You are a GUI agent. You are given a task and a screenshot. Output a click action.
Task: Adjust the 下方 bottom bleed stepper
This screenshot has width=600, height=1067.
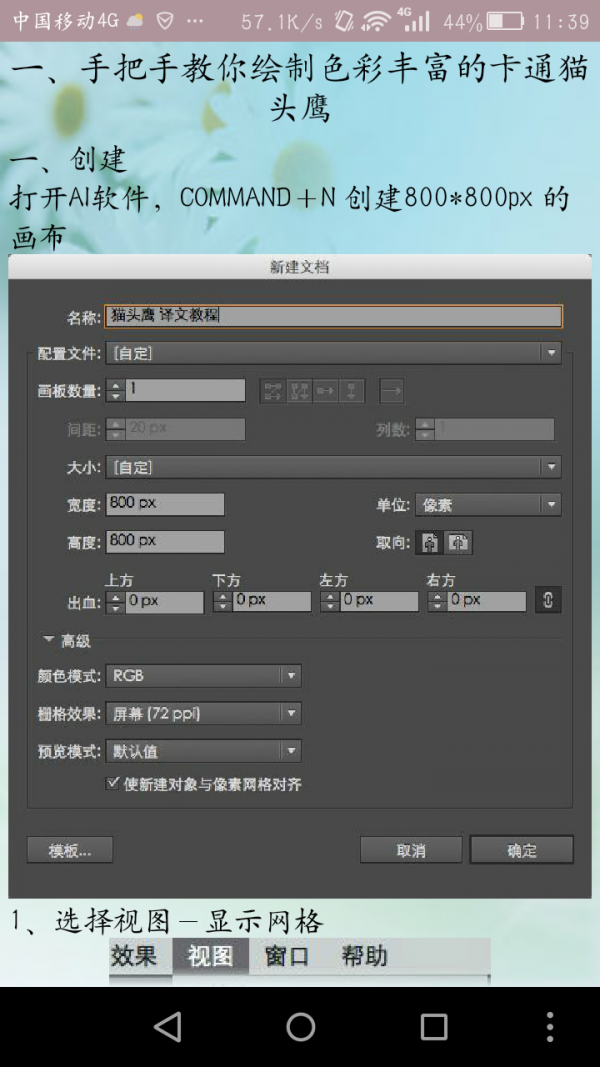point(223,602)
